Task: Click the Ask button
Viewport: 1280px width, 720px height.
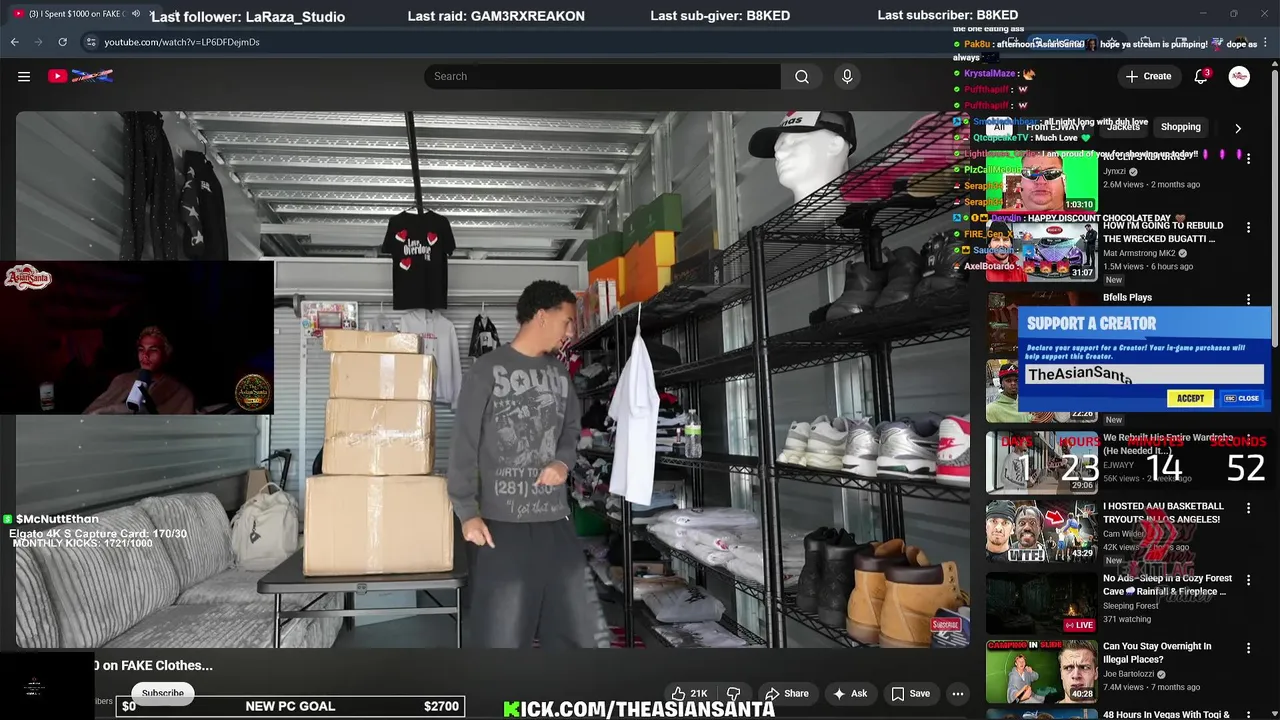Action: click(x=849, y=693)
